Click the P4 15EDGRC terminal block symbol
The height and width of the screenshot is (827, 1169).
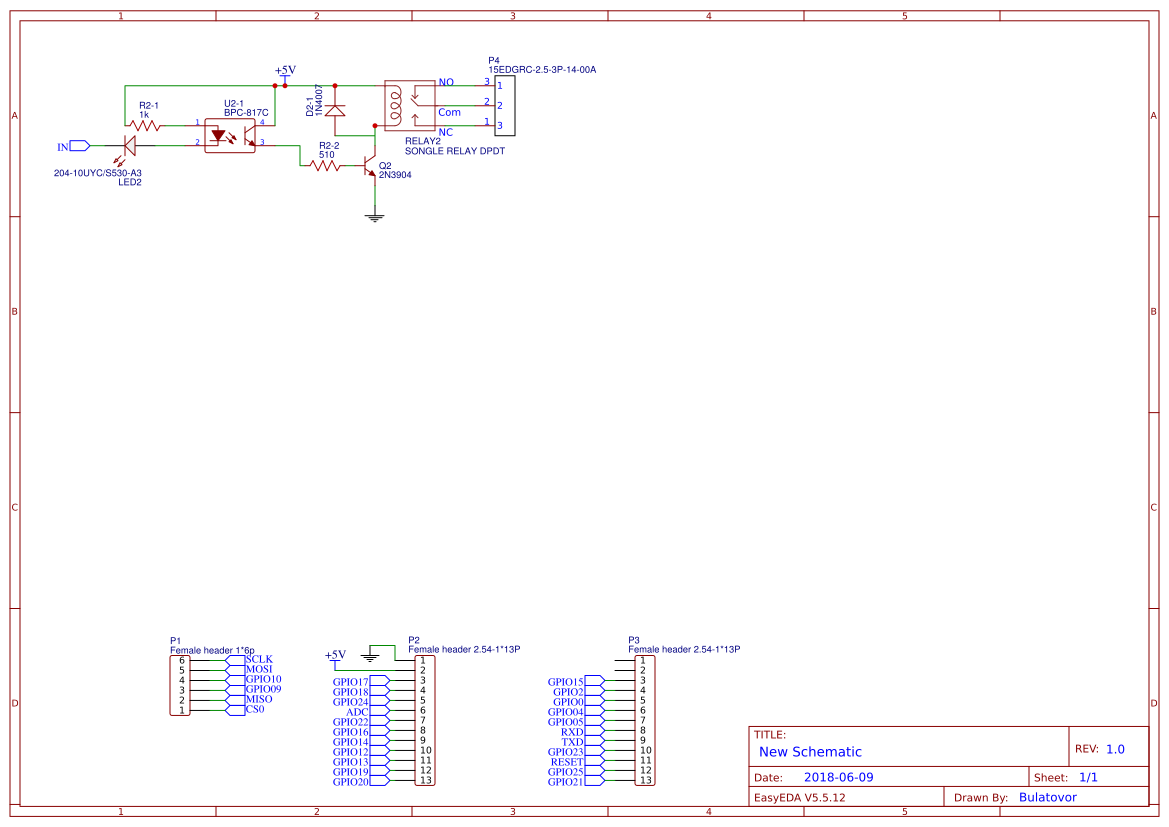pos(505,103)
